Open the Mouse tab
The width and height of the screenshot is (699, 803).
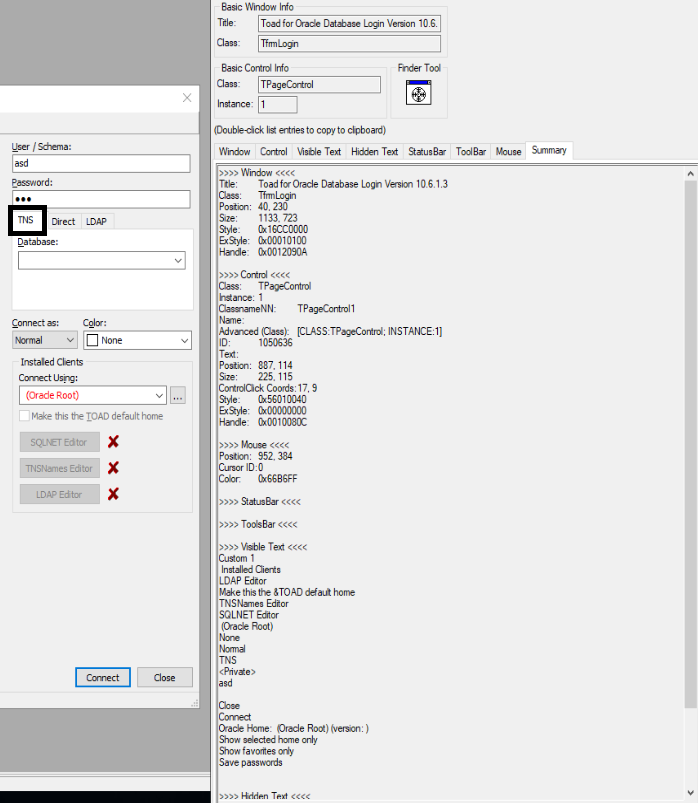tap(508, 152)
